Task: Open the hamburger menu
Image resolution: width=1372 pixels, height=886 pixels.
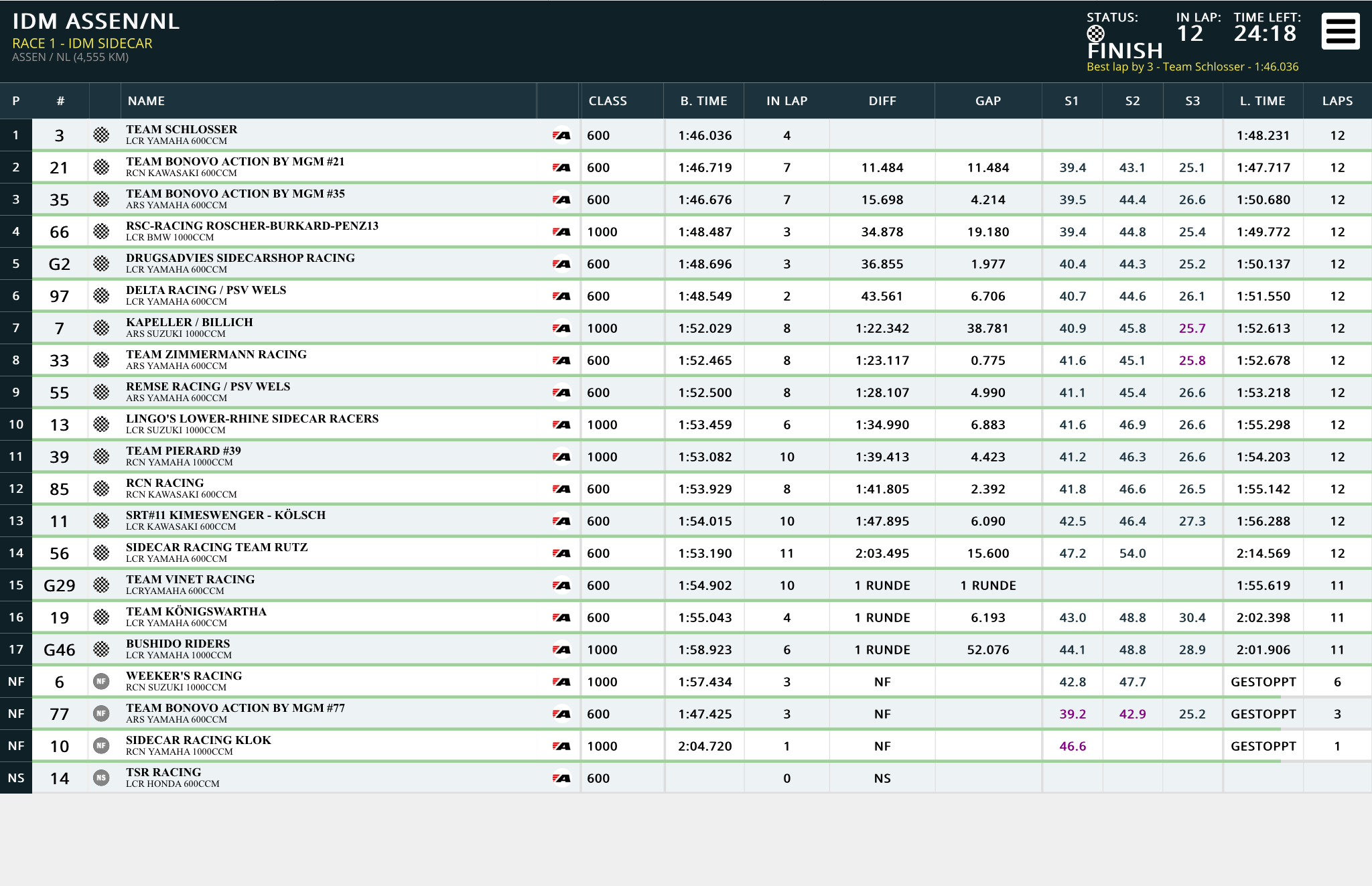Action: pyautogui.click(x=1341, y=31)
